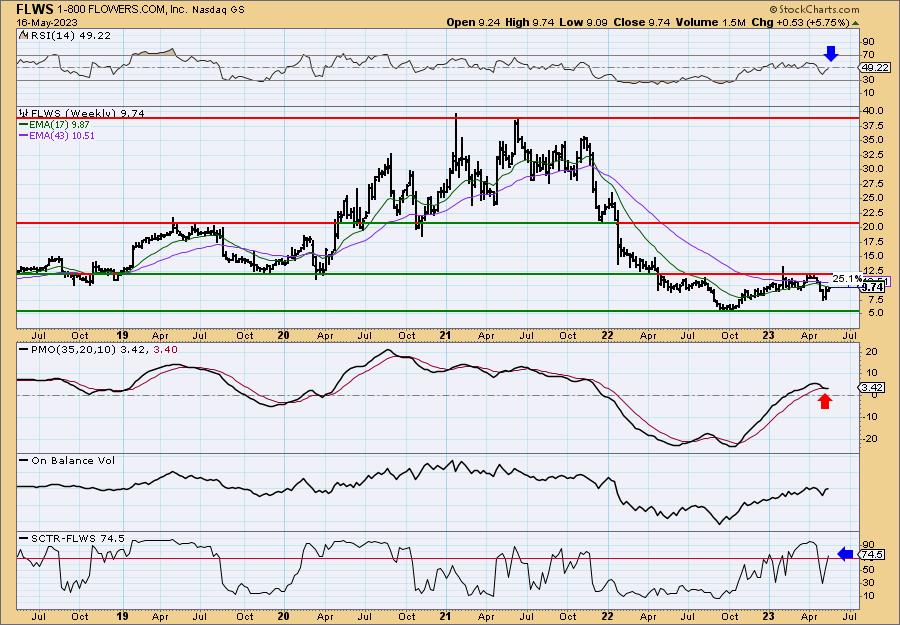Click the 40.0 price axis label
Image resolution: width=900 pixels, height=625 pixels.
tap(872, 110)
